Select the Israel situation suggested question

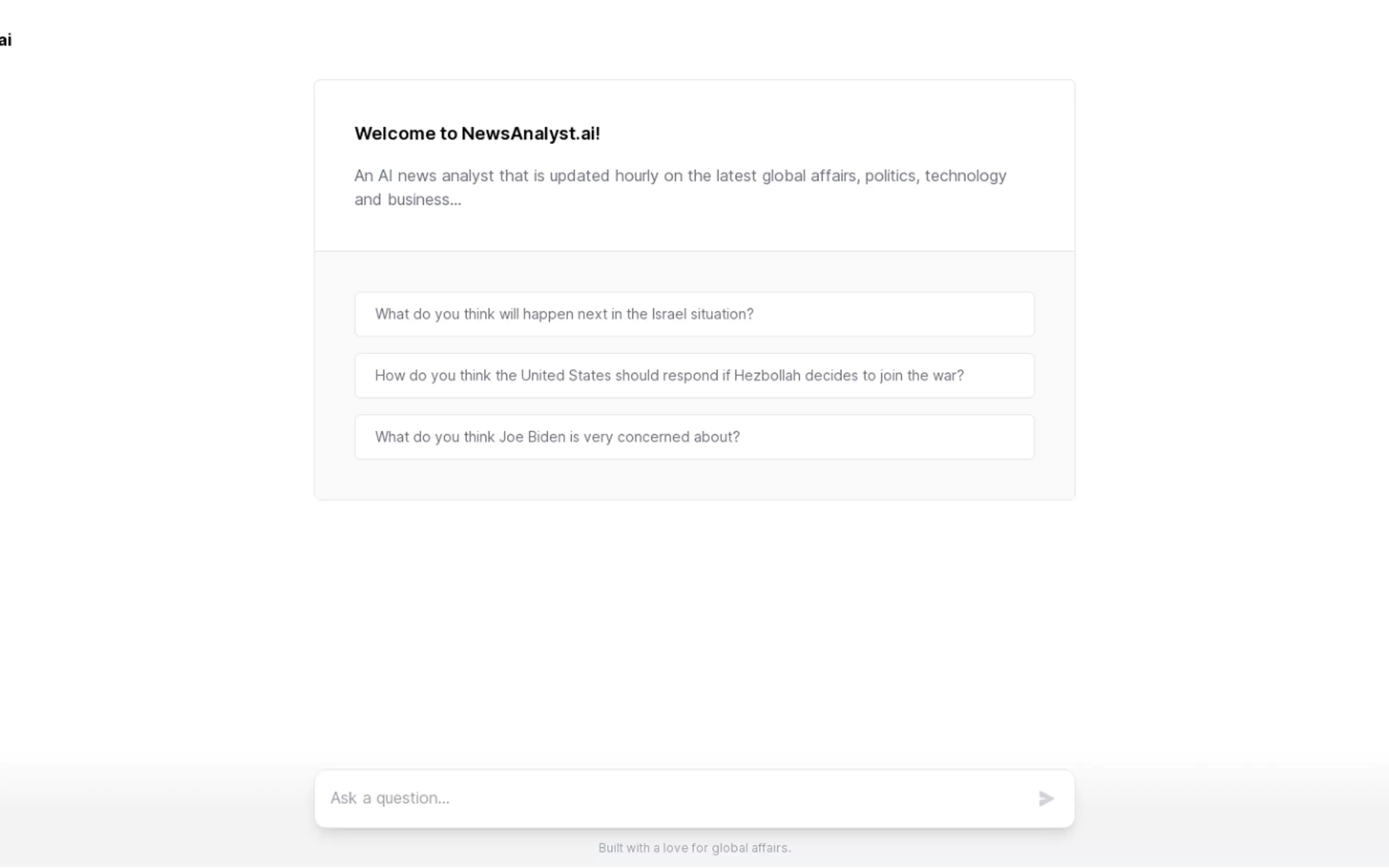(694, 314)
